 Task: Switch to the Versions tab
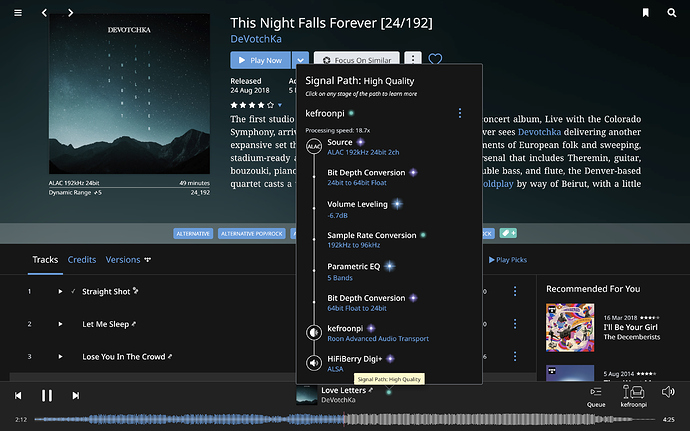coord(123,260)
